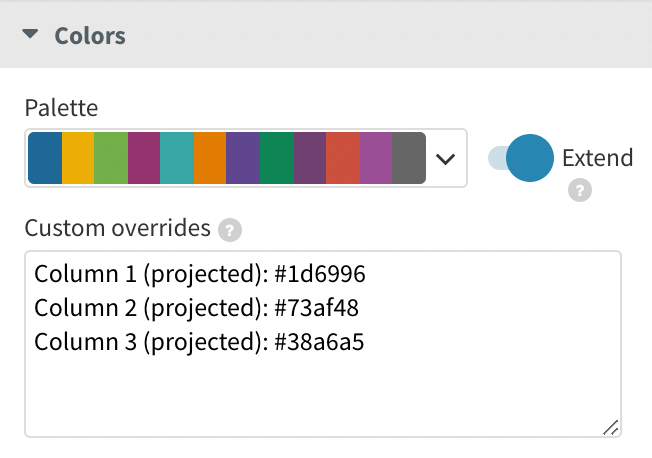
Task: Click the help icon below Extend
Action: tap(578, 191)
